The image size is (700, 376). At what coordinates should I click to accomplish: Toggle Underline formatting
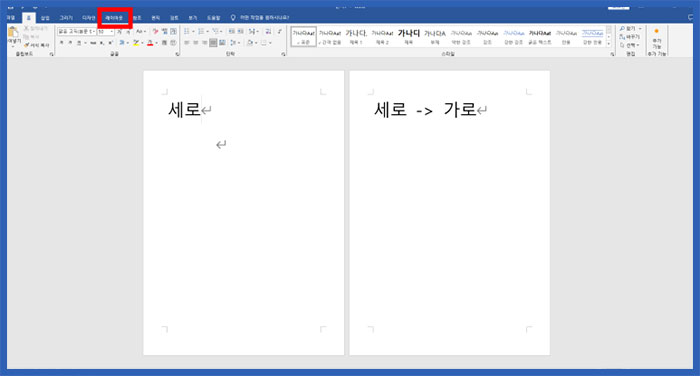click(79, 43)
